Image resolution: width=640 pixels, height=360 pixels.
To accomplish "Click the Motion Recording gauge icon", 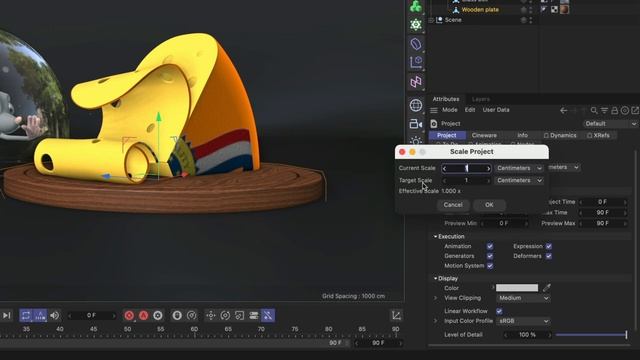I will tap(191, 315).
